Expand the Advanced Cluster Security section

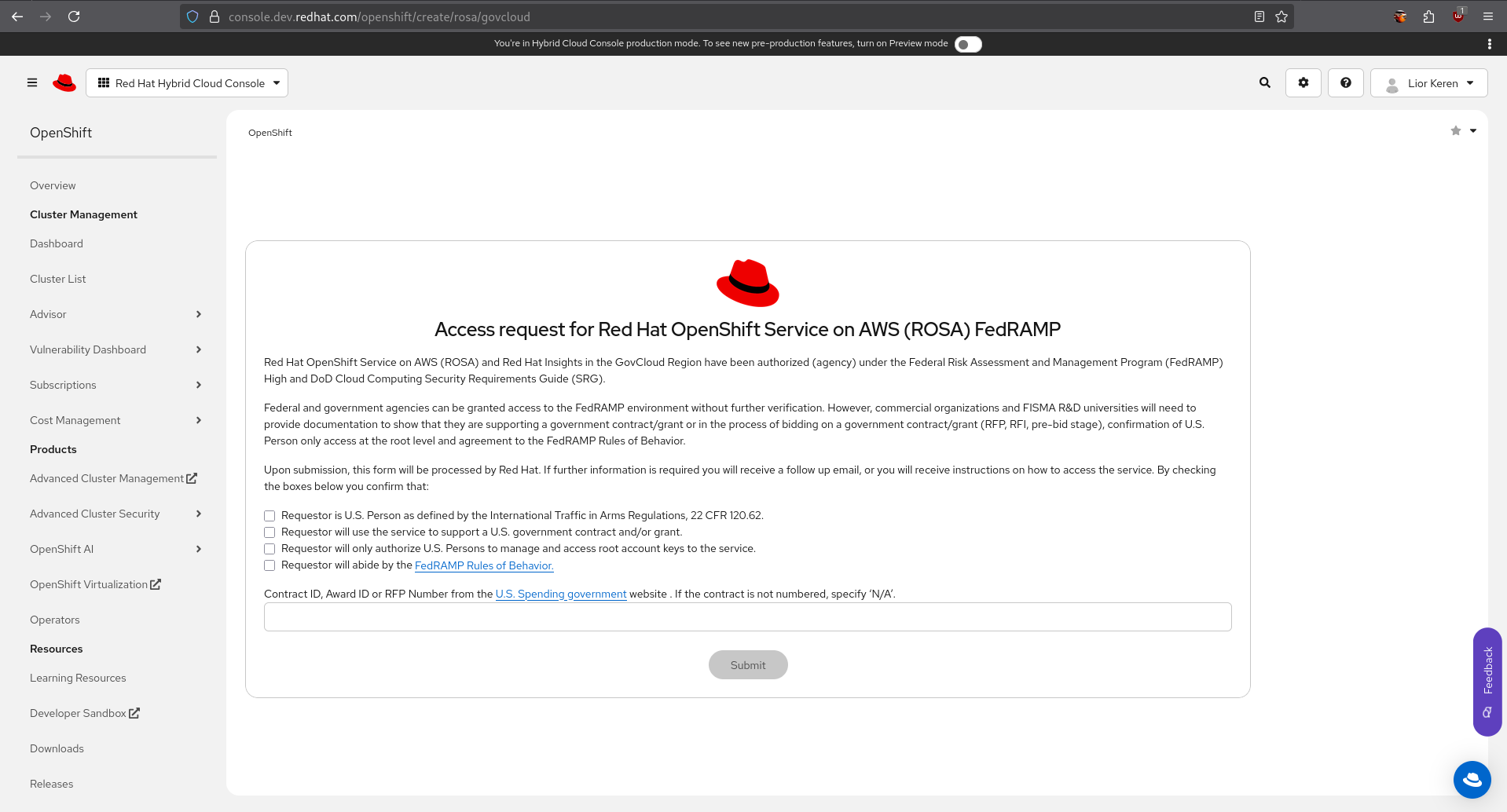tap(116, 514)
